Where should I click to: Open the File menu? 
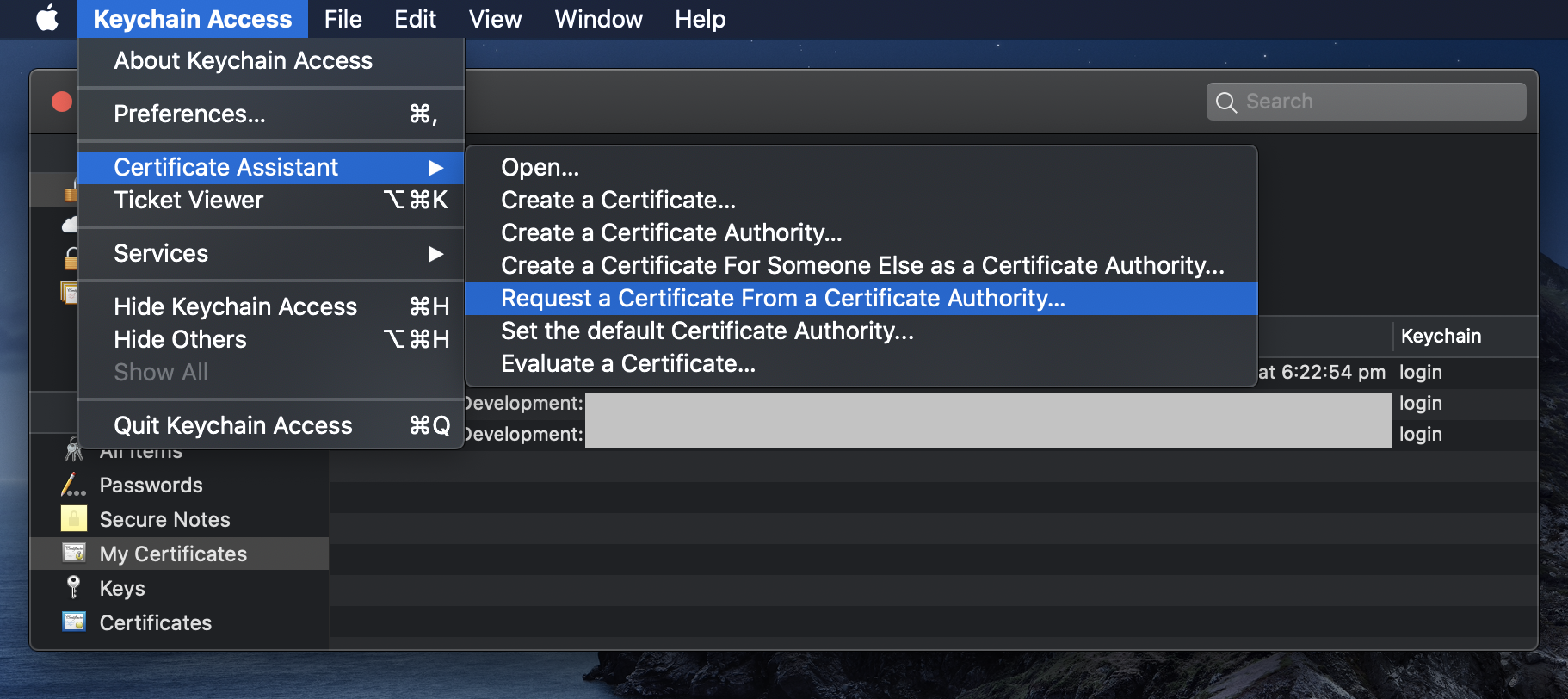(343, 19)
